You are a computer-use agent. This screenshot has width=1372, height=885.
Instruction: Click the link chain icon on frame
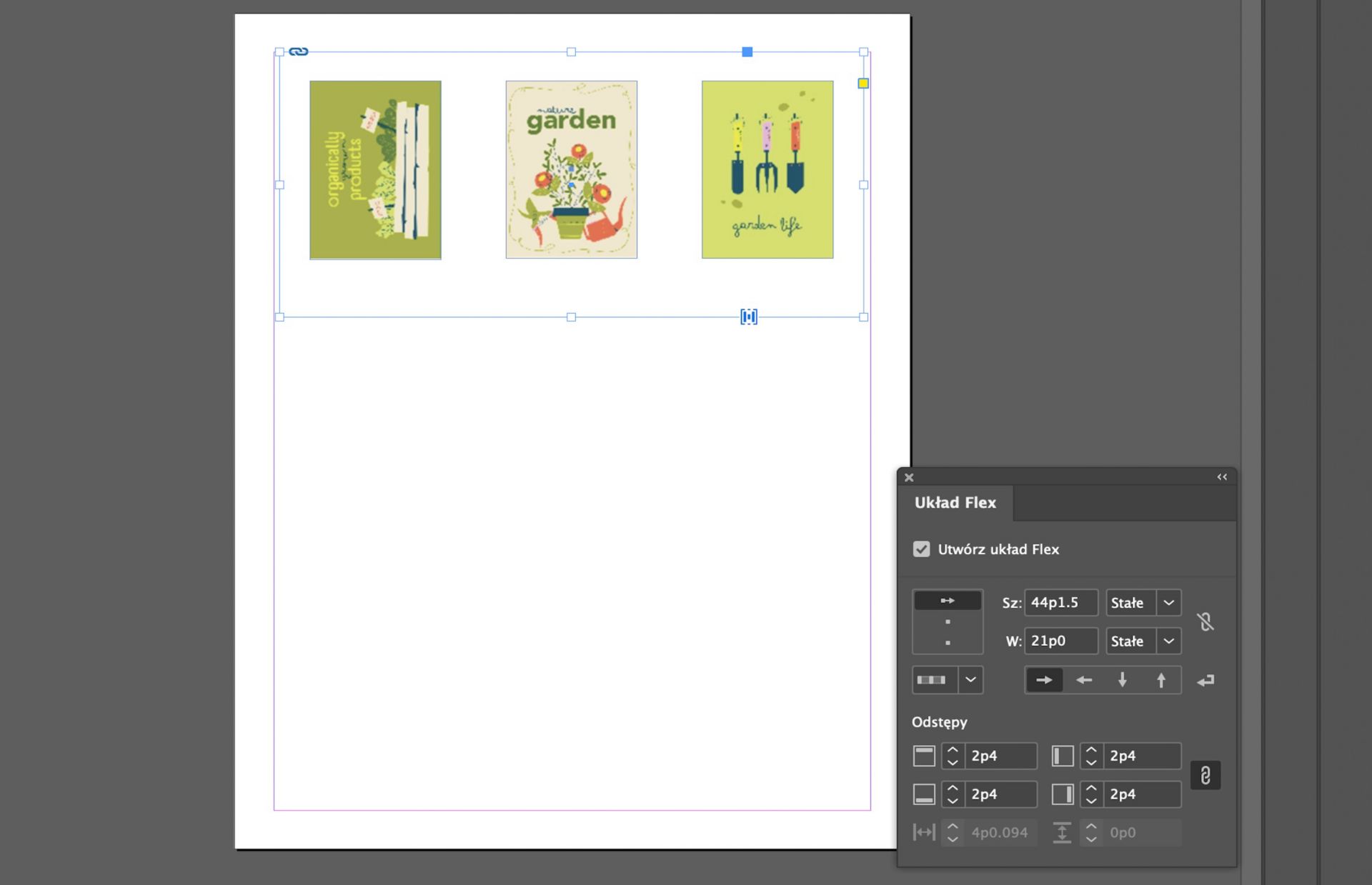[x=299, y=51]
